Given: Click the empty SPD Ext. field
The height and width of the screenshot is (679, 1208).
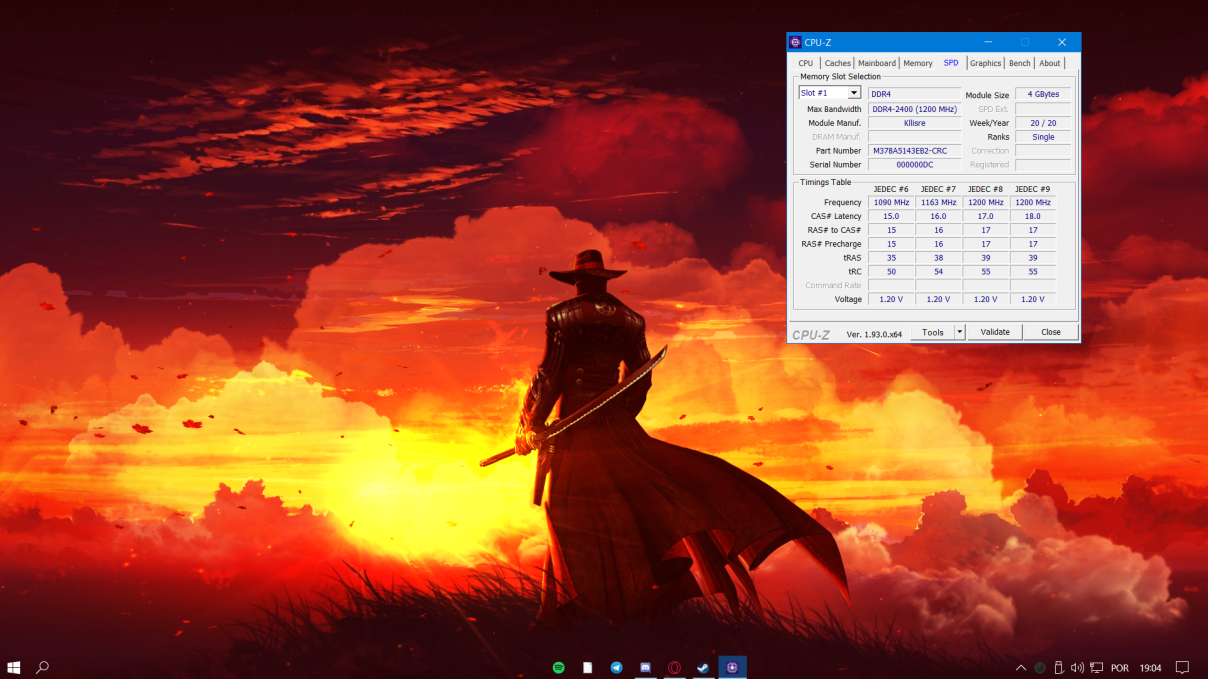Looking at the screenshot, I should pyautogui.click(x=1043, y=109).
